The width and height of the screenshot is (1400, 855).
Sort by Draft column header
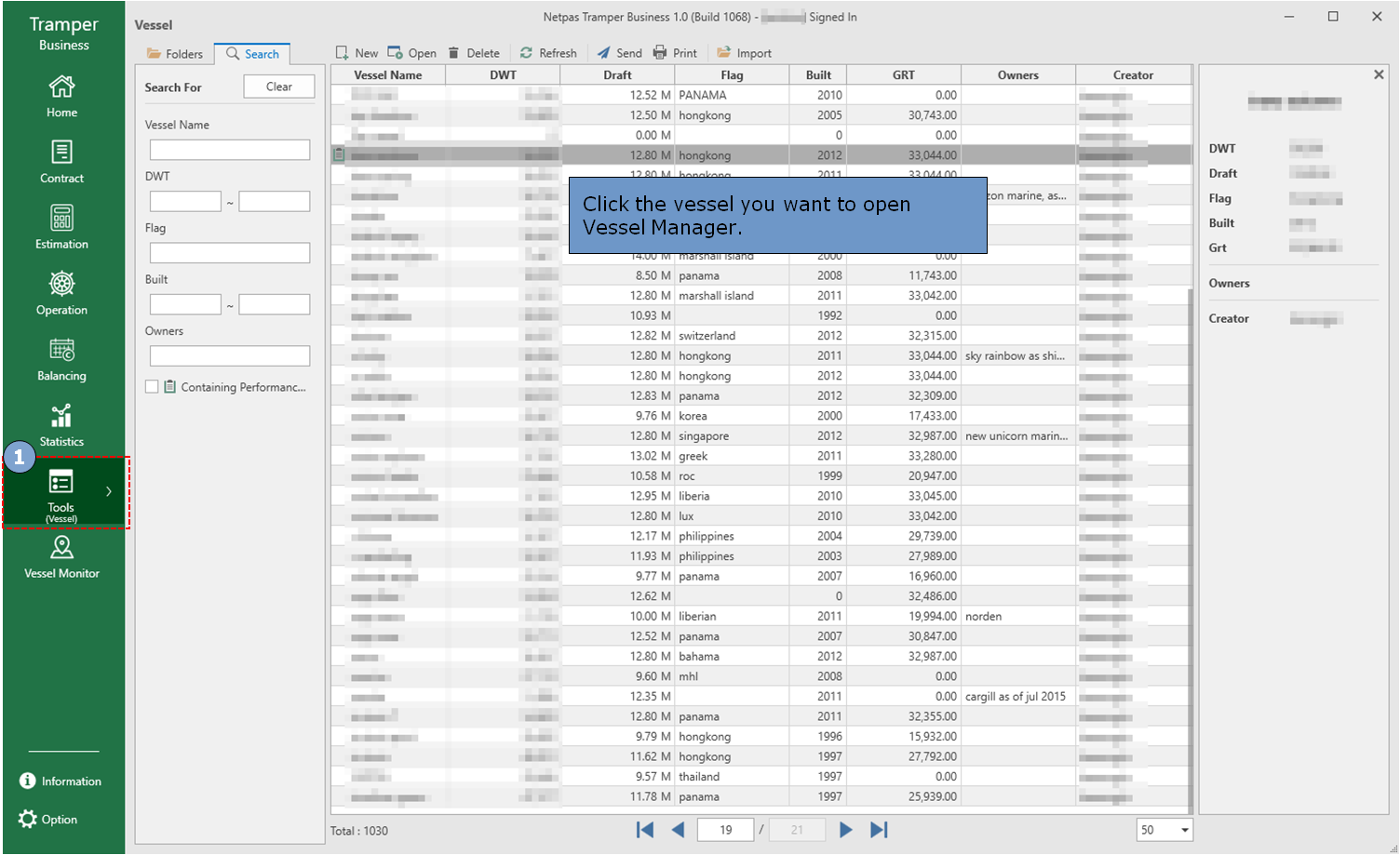point(617,75)
